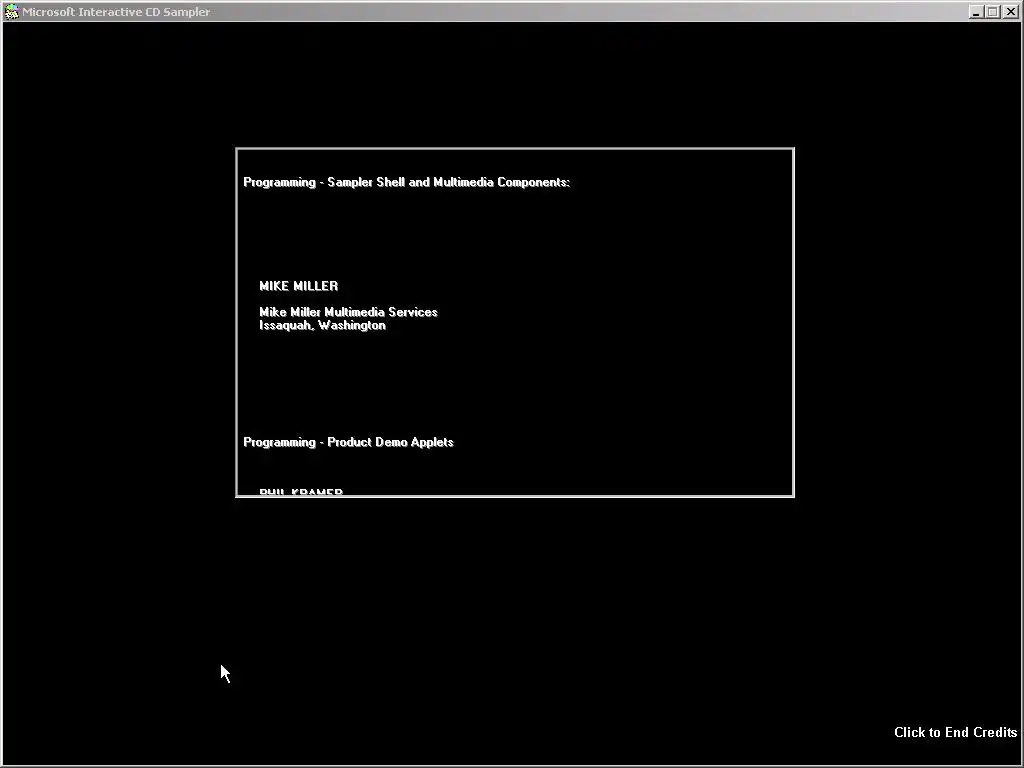Close the Interactive CD Sampler window

1010,12
